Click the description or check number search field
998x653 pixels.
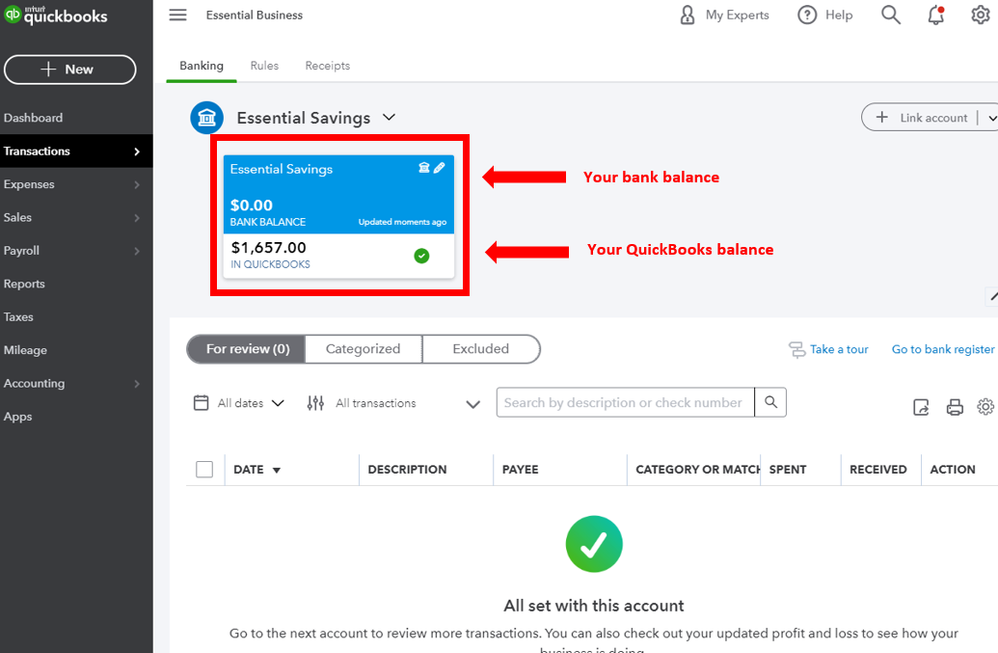(x=625, y=402)
